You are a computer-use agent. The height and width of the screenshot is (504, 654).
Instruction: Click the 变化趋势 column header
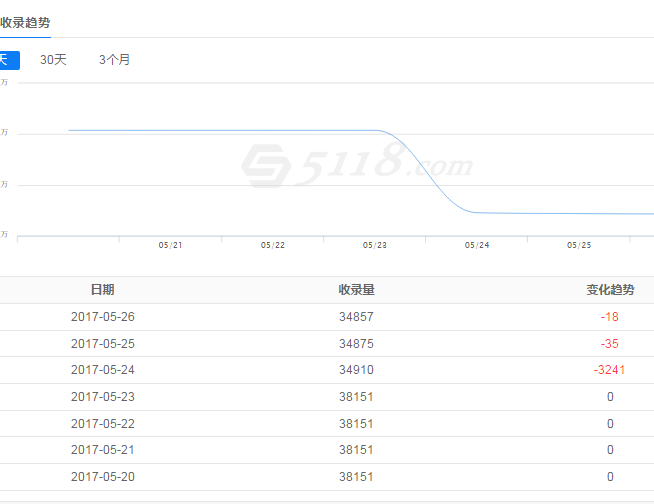pos(610,290)
